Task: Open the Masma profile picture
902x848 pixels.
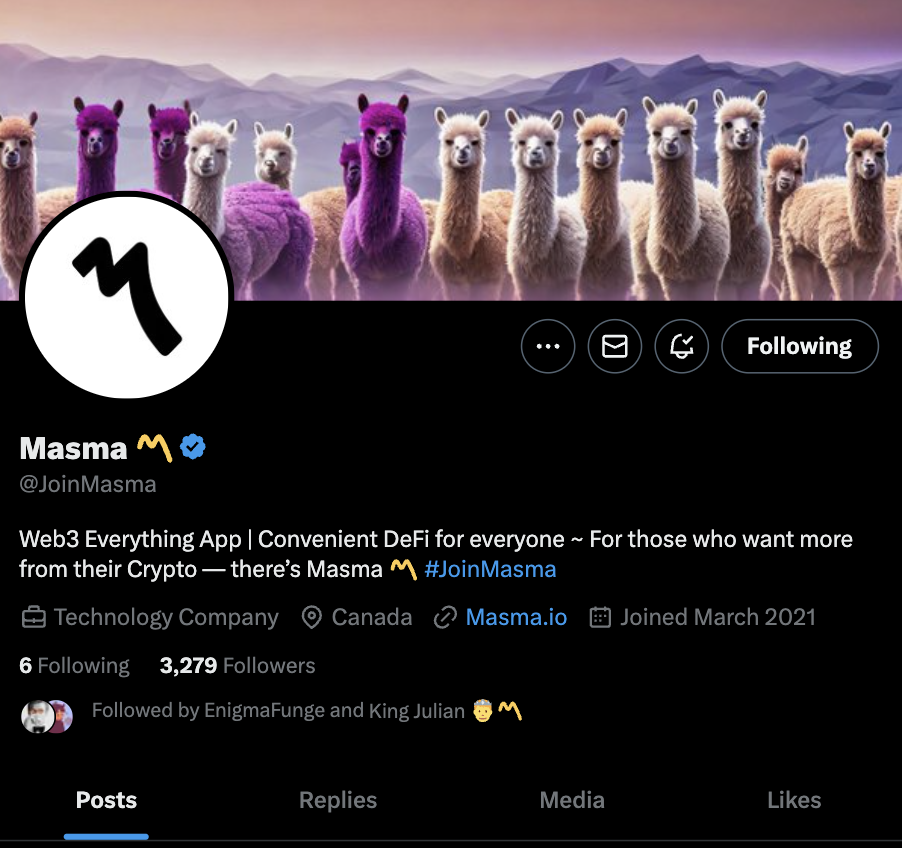Action: 127,296
